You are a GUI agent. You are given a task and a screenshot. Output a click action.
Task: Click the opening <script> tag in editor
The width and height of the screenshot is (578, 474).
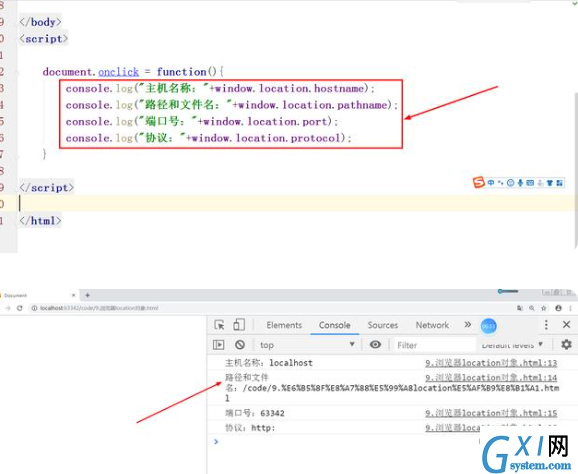[x=44, y=39]
